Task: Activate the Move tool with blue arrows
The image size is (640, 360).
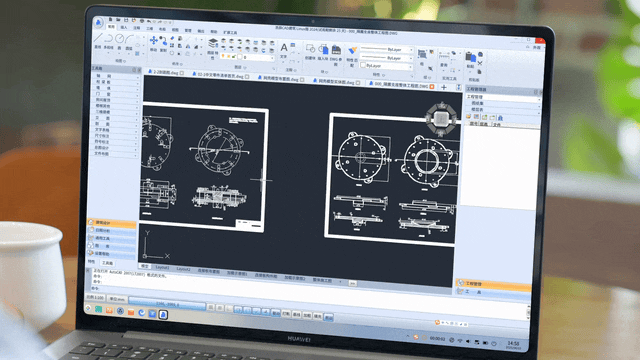Action: tap(153, 40)
